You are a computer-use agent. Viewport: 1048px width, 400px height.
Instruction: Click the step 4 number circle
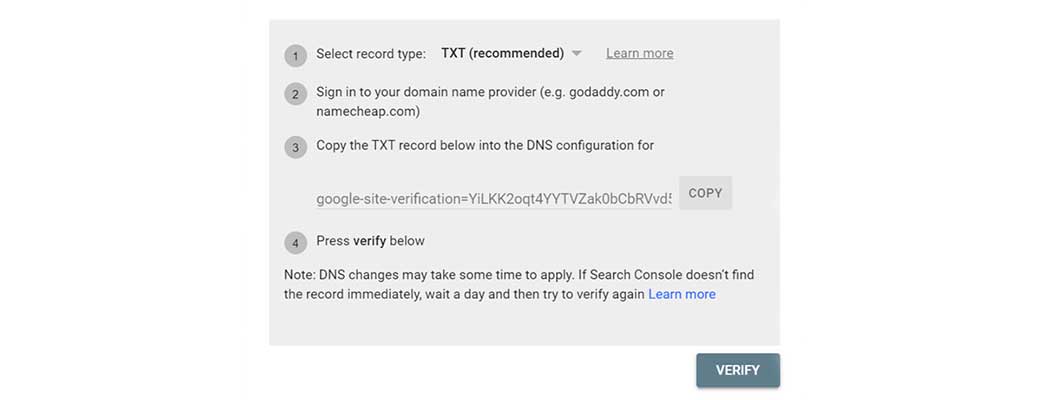click(x=295, y=243)
